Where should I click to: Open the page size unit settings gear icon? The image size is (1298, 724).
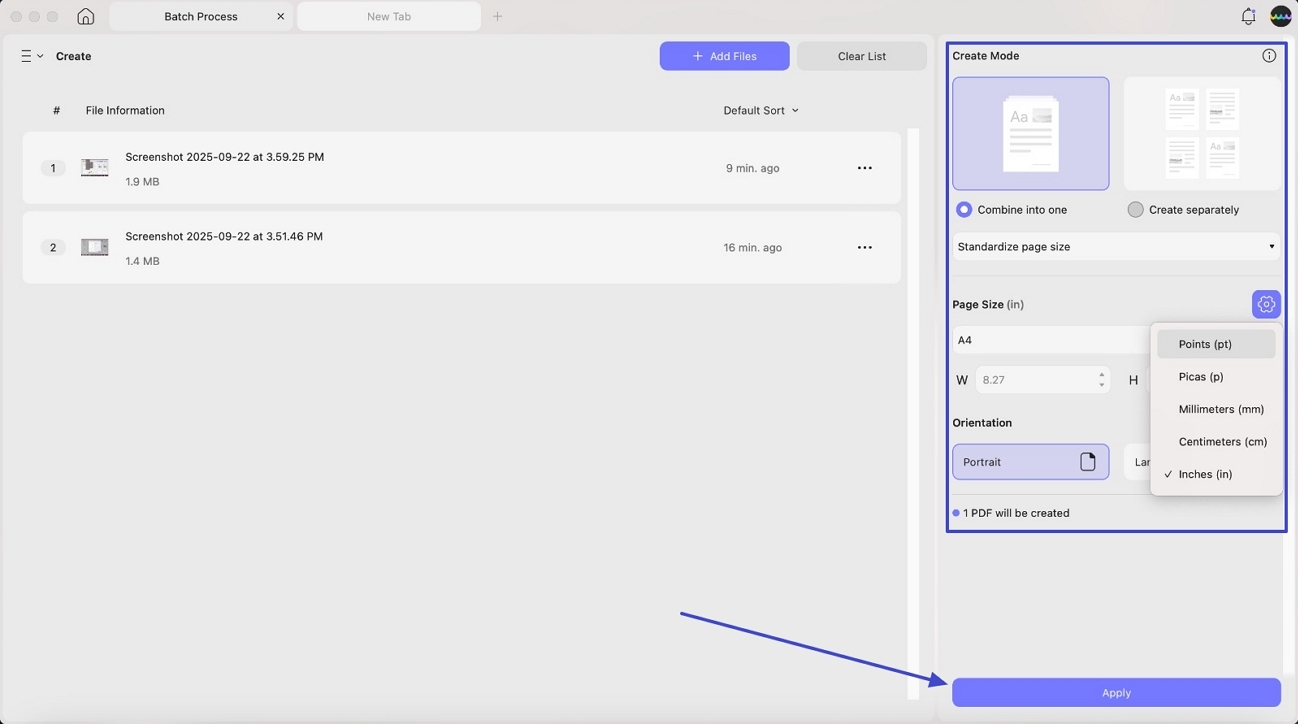(x=1265, y=303)
